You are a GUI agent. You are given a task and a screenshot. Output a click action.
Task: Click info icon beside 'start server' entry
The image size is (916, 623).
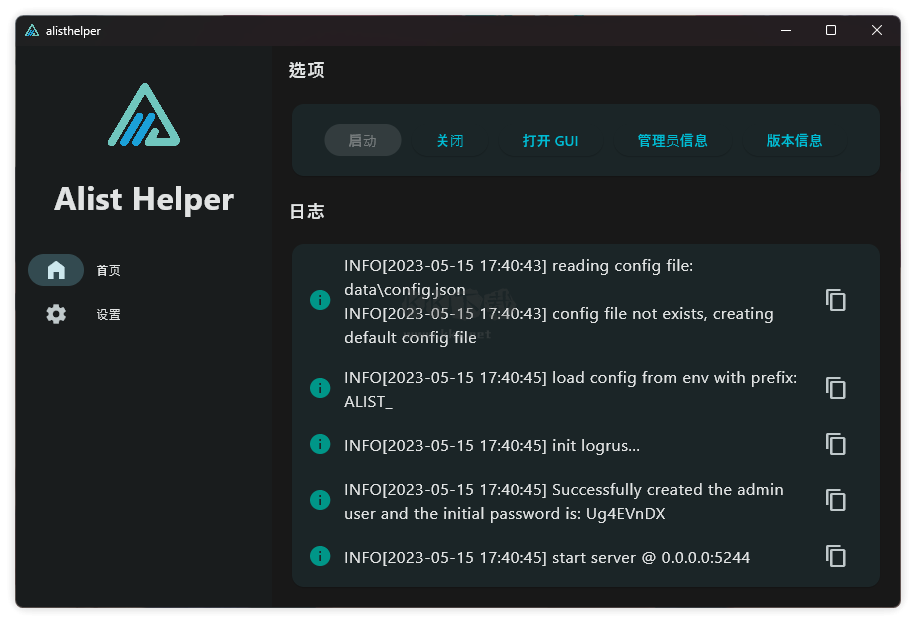(320, 556)
